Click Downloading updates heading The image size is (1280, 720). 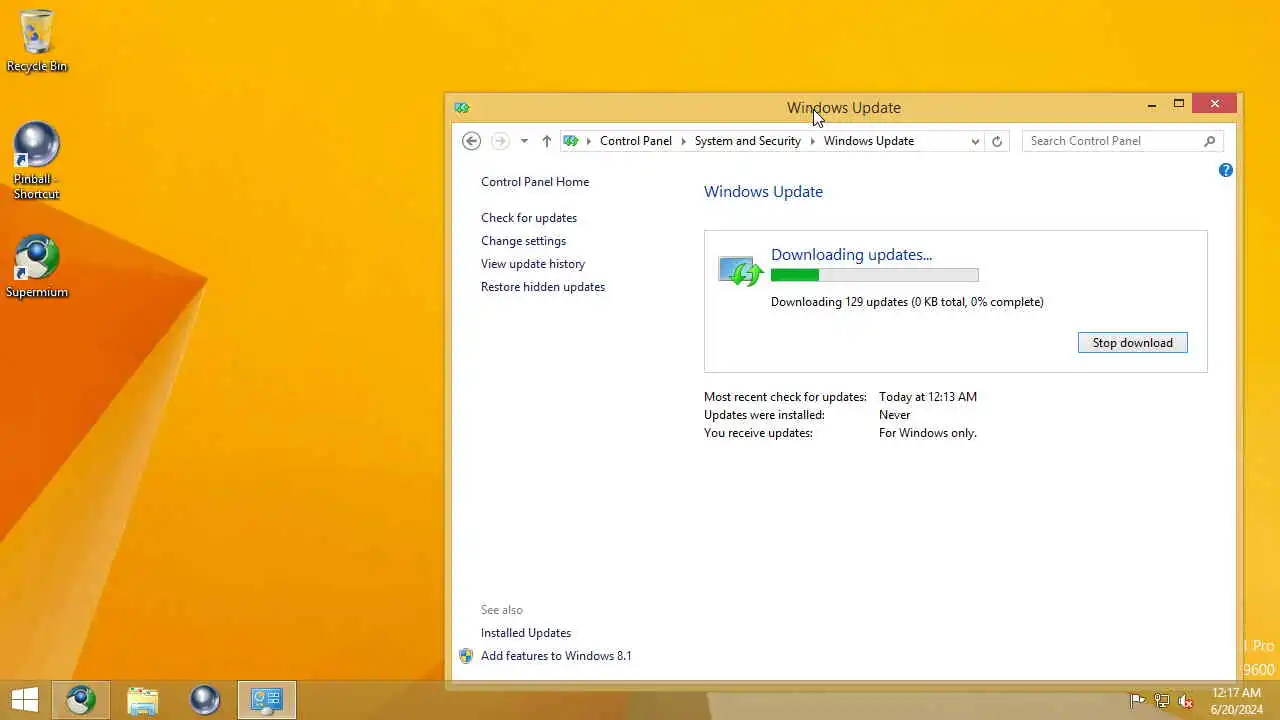851,254
